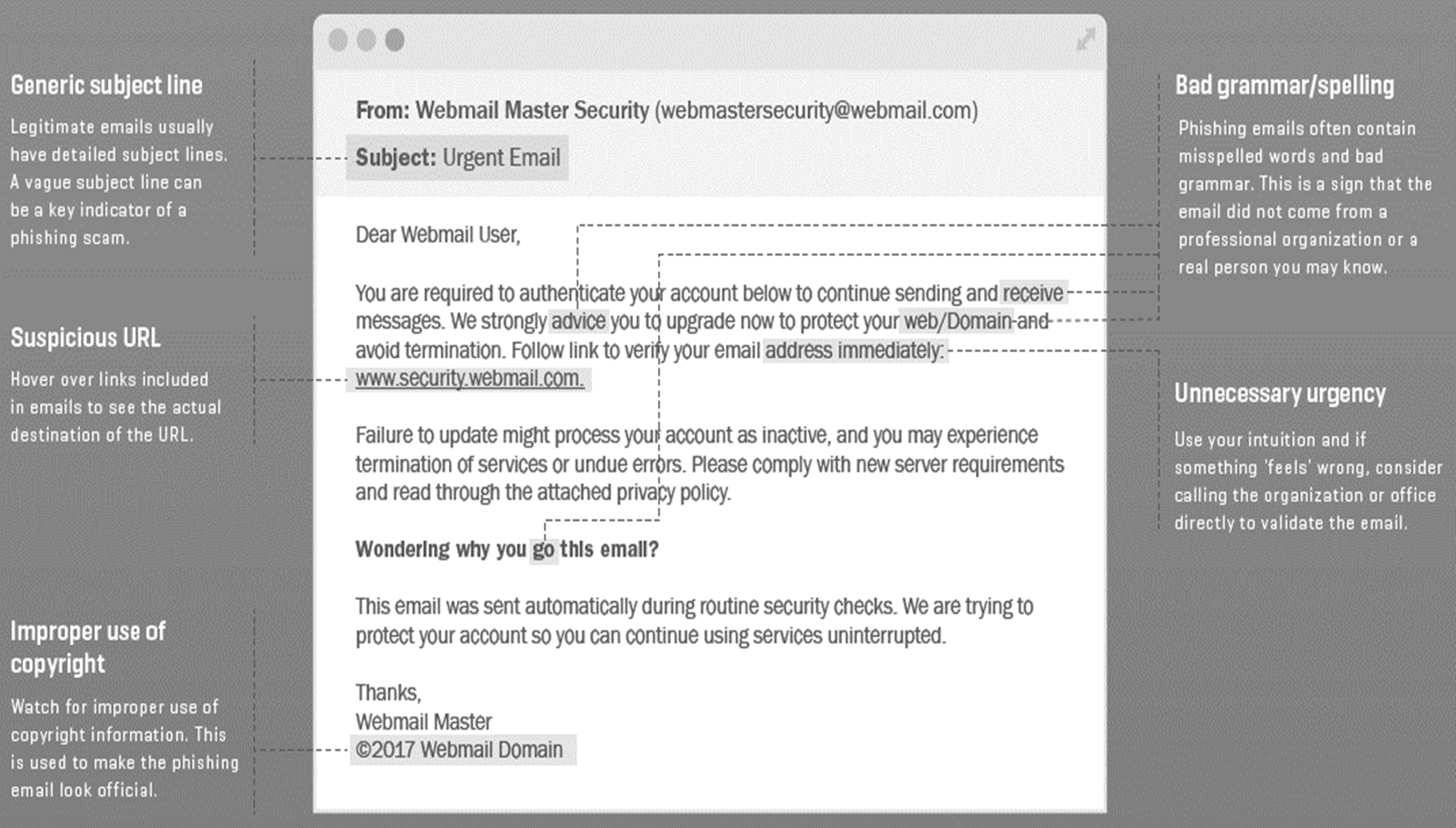Click the ©2017 Webmail Domain copyright line
Viewport: 1456px width, 828px height.
click(x=460, y=749)
